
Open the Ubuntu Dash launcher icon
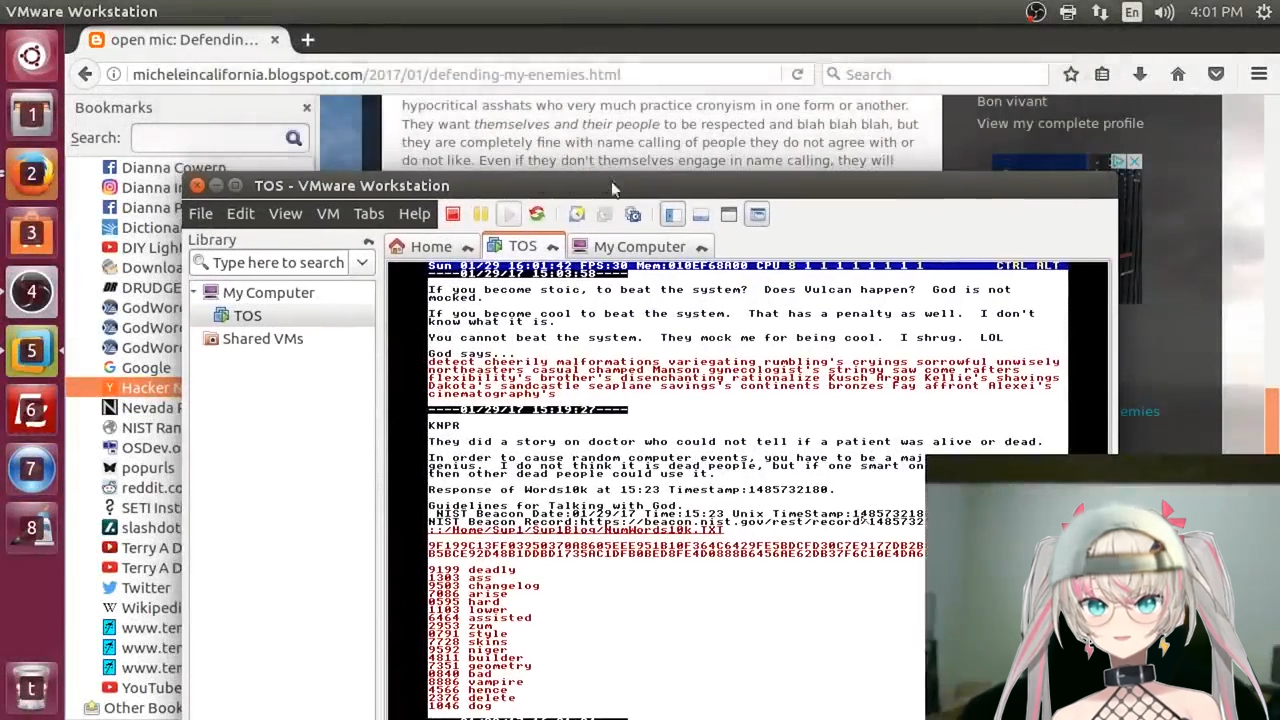click(x=31, y=55)
